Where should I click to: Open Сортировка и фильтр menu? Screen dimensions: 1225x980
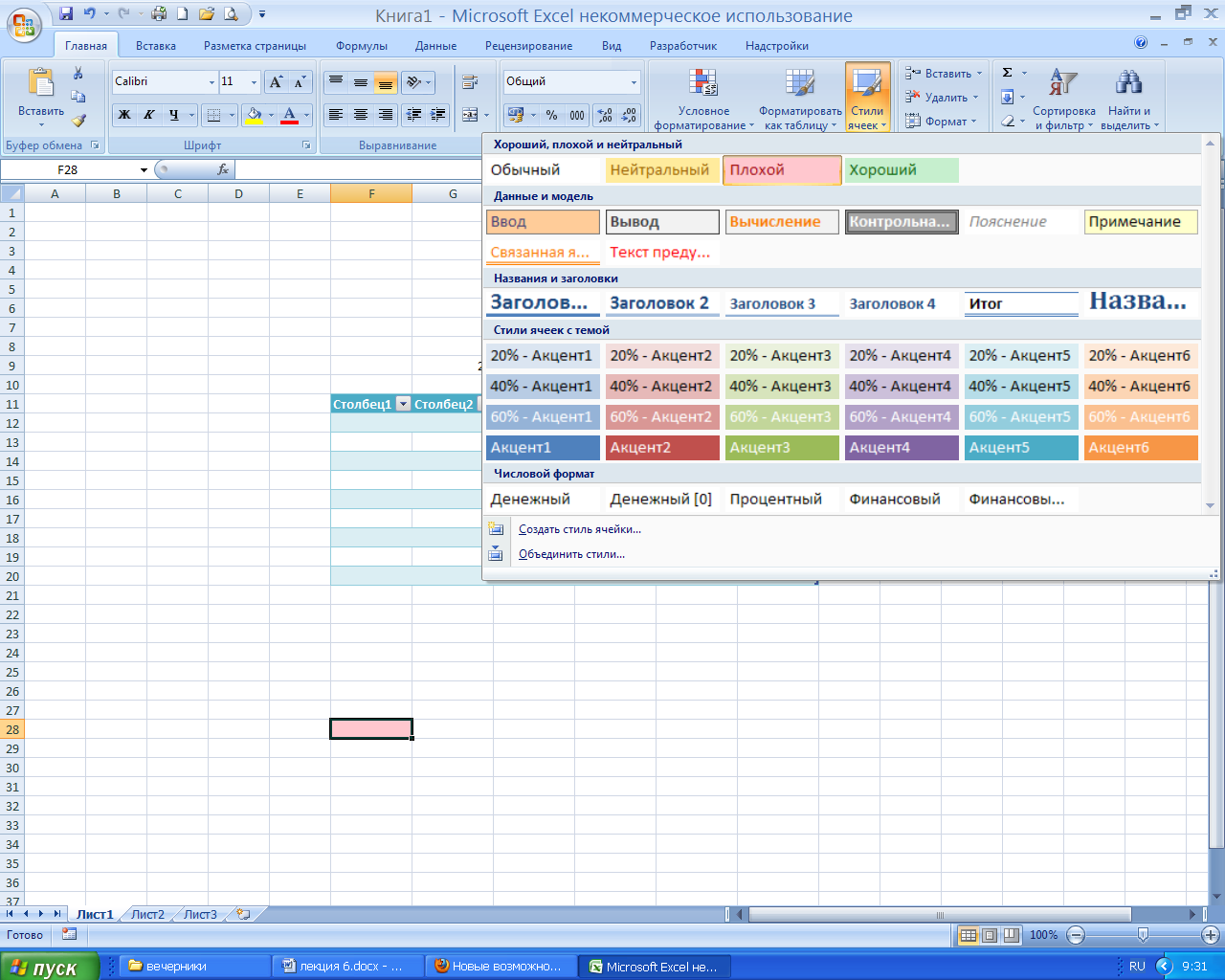click(1063, 99)
